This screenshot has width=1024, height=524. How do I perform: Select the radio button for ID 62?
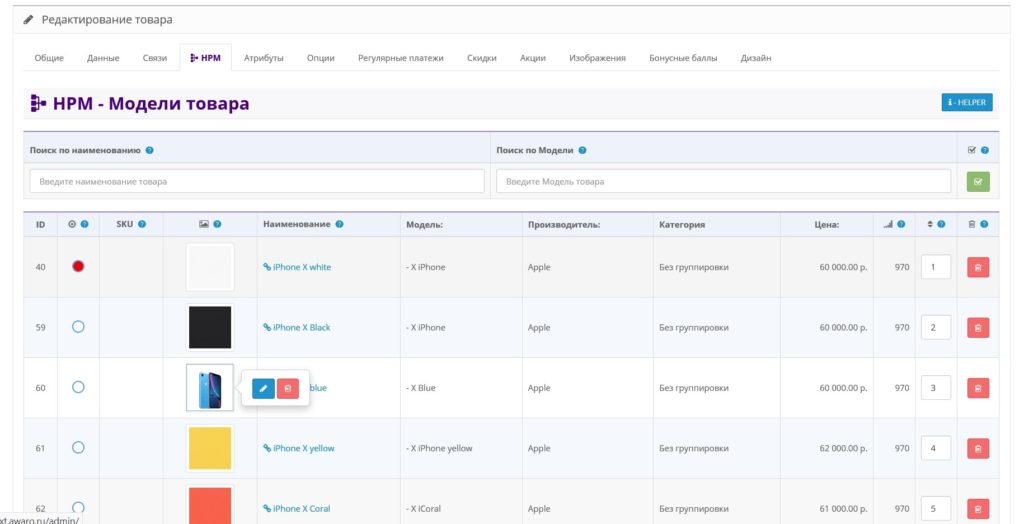[78, 507]
